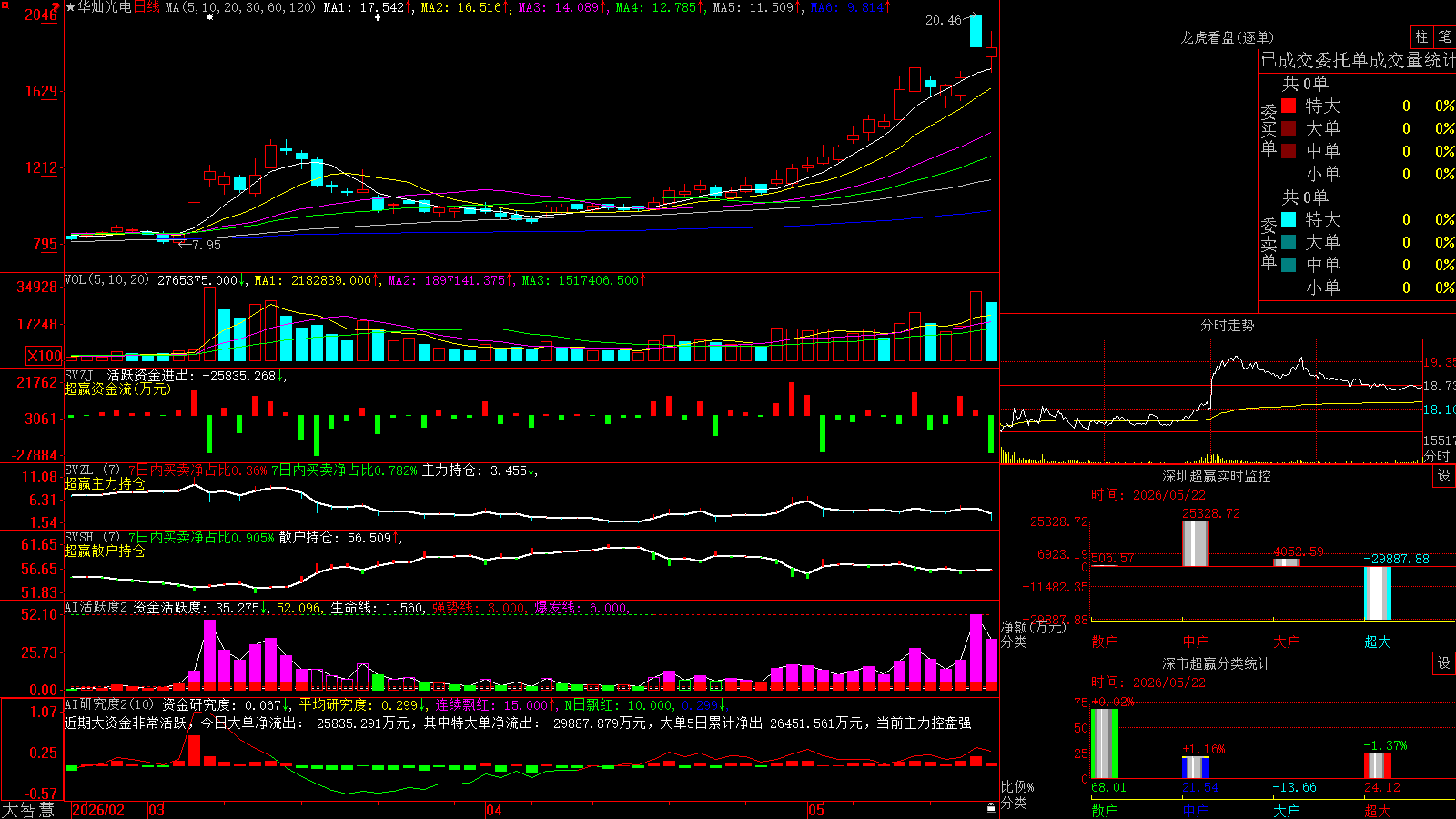Click the 日线 period label
Viewport: 1456px width, 819px height.
click(147, 7)
